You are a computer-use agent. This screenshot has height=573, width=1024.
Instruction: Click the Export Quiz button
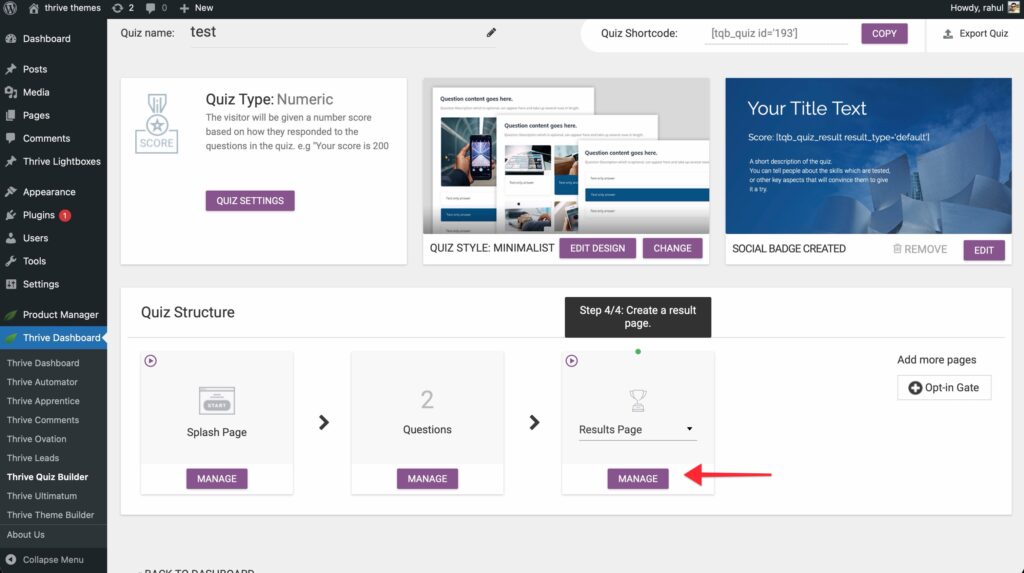tap(975, 33)
